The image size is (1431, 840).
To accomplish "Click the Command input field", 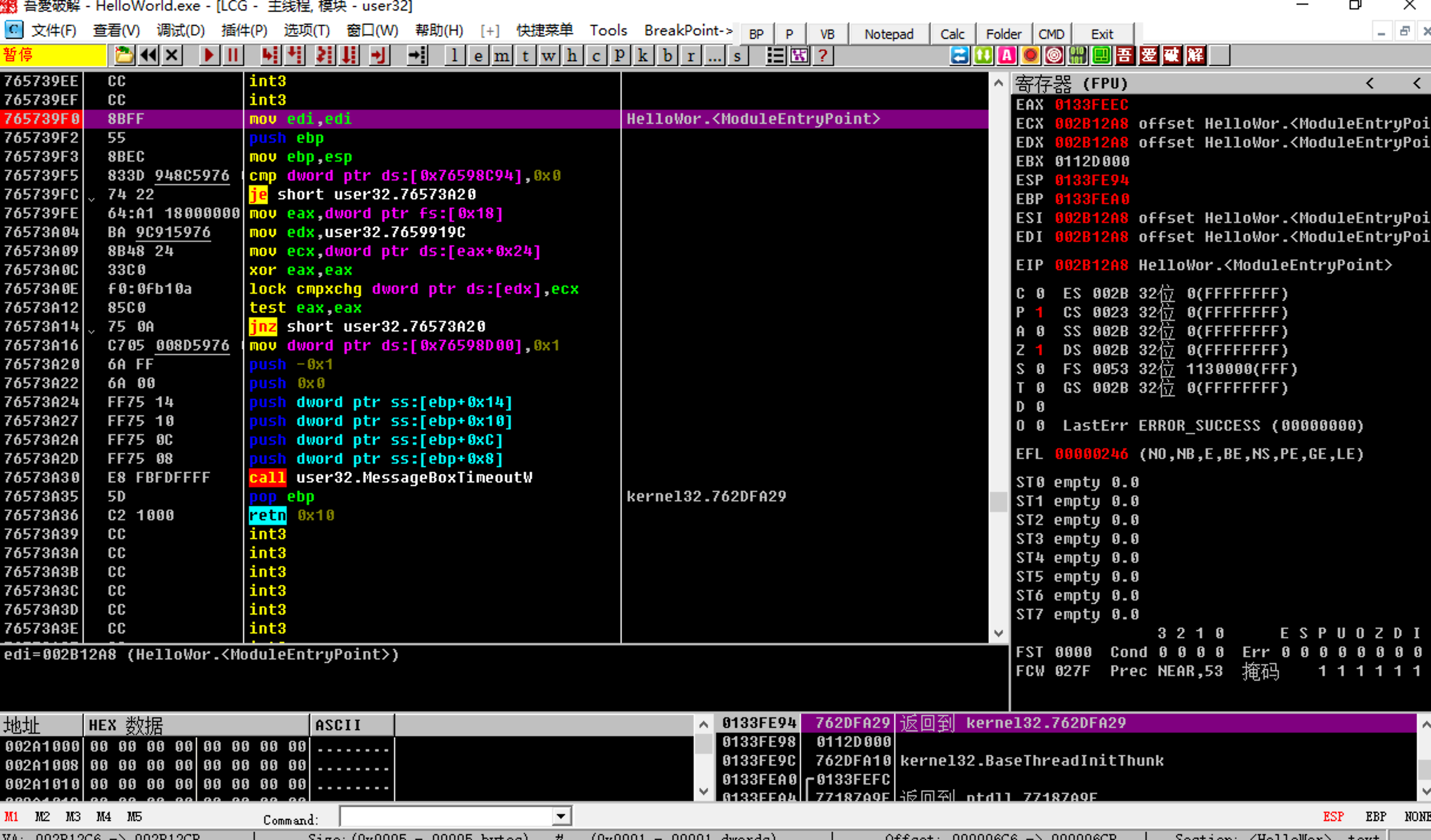I will point(447,817).
